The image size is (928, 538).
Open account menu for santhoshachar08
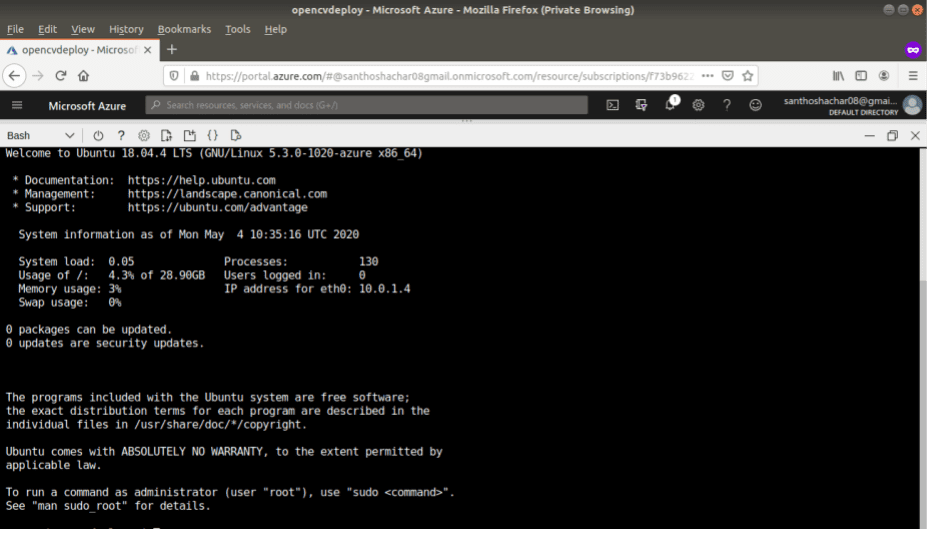[852, 105]
